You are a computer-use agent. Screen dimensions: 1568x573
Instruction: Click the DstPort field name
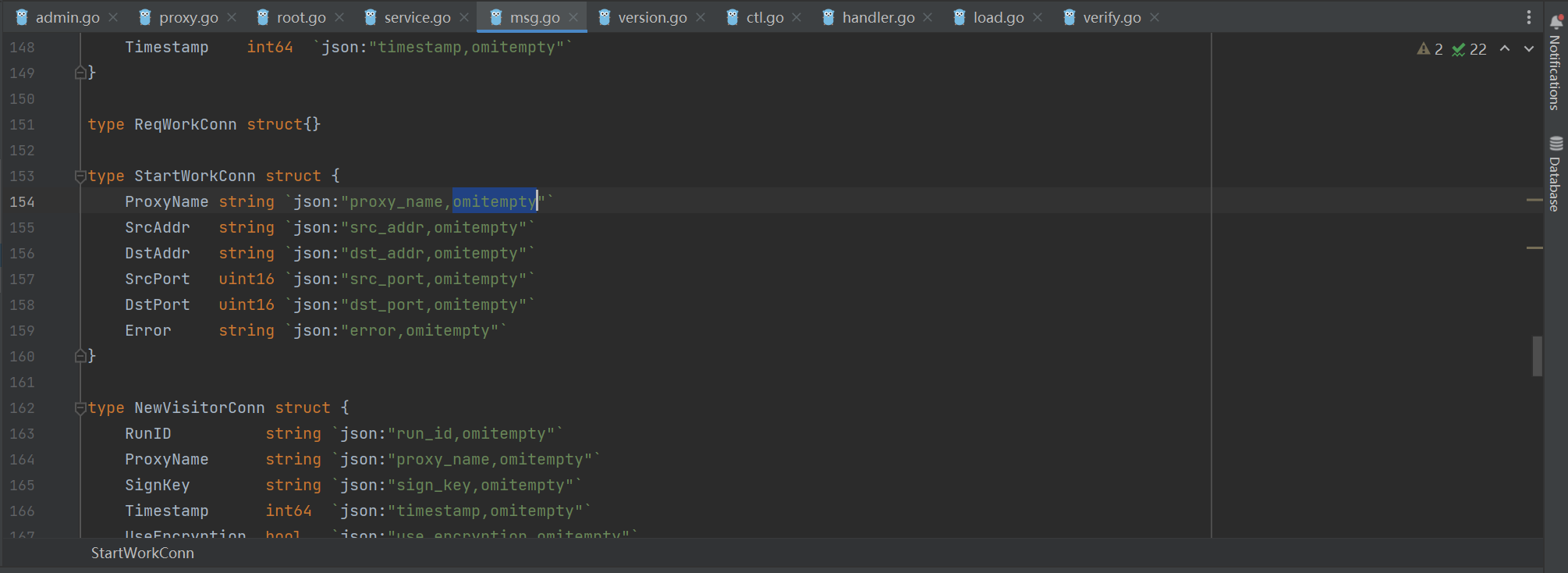(x=158, y=305)
